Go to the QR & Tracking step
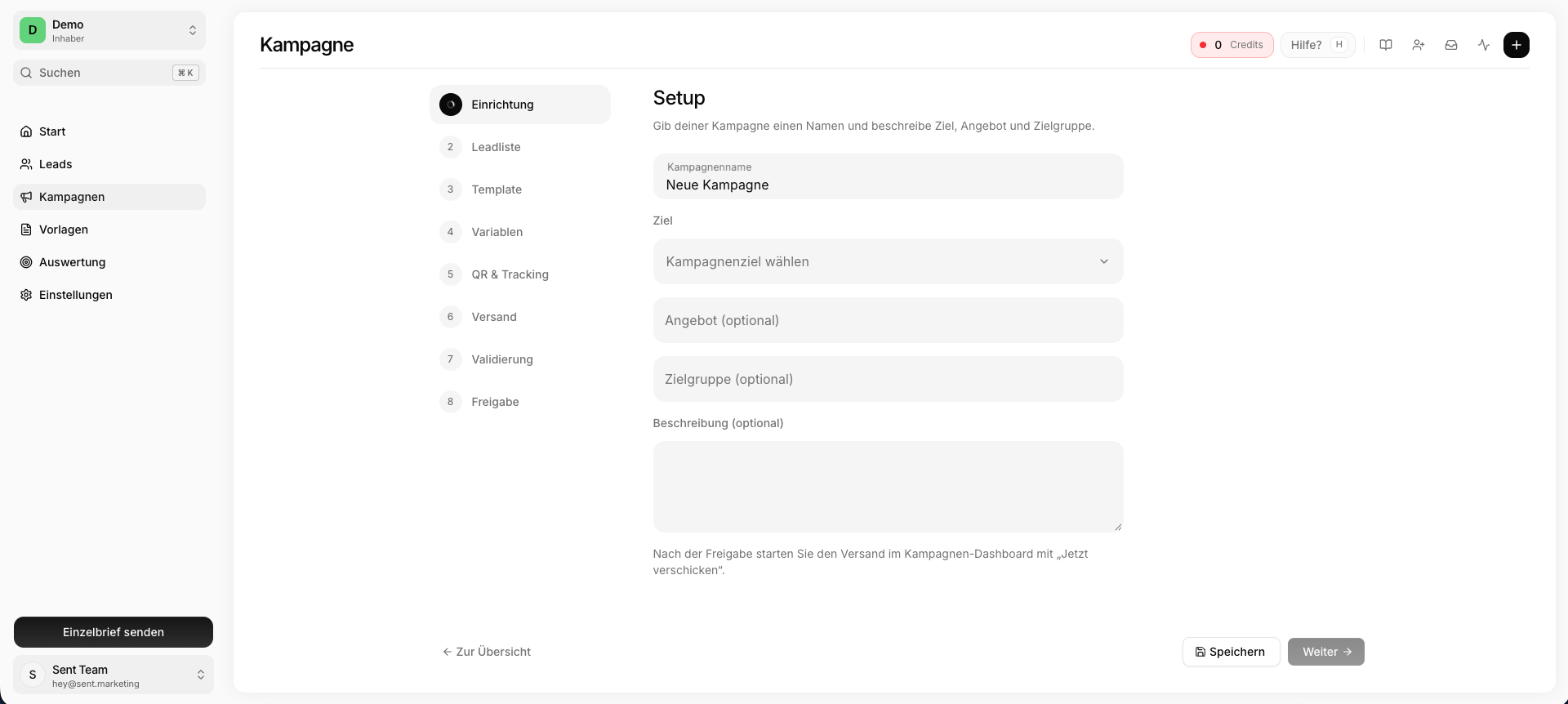Image resolution: width=1568 pixels, height=704 pixels. 520,274
